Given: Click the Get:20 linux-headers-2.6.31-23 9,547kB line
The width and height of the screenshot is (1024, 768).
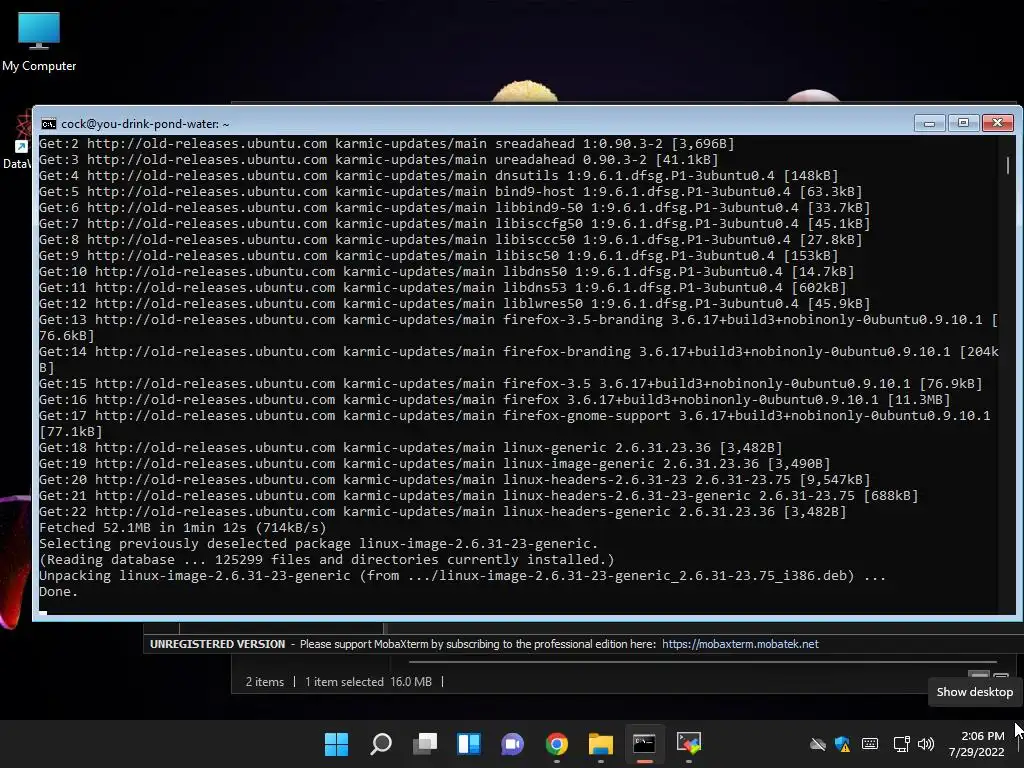Looking at the screenshot, I should click(455, 480).
